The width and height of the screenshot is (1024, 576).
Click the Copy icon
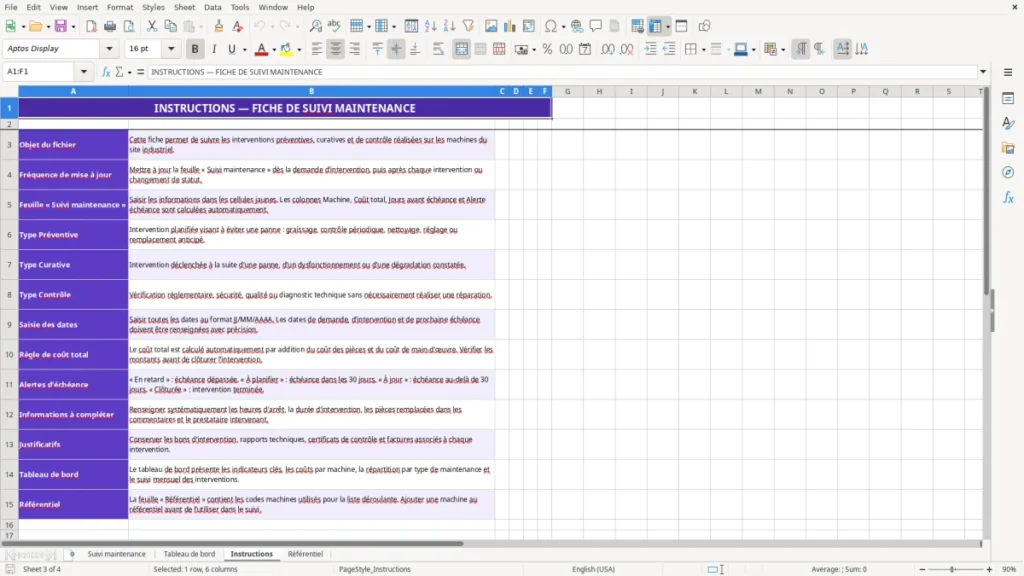point(170,26)
